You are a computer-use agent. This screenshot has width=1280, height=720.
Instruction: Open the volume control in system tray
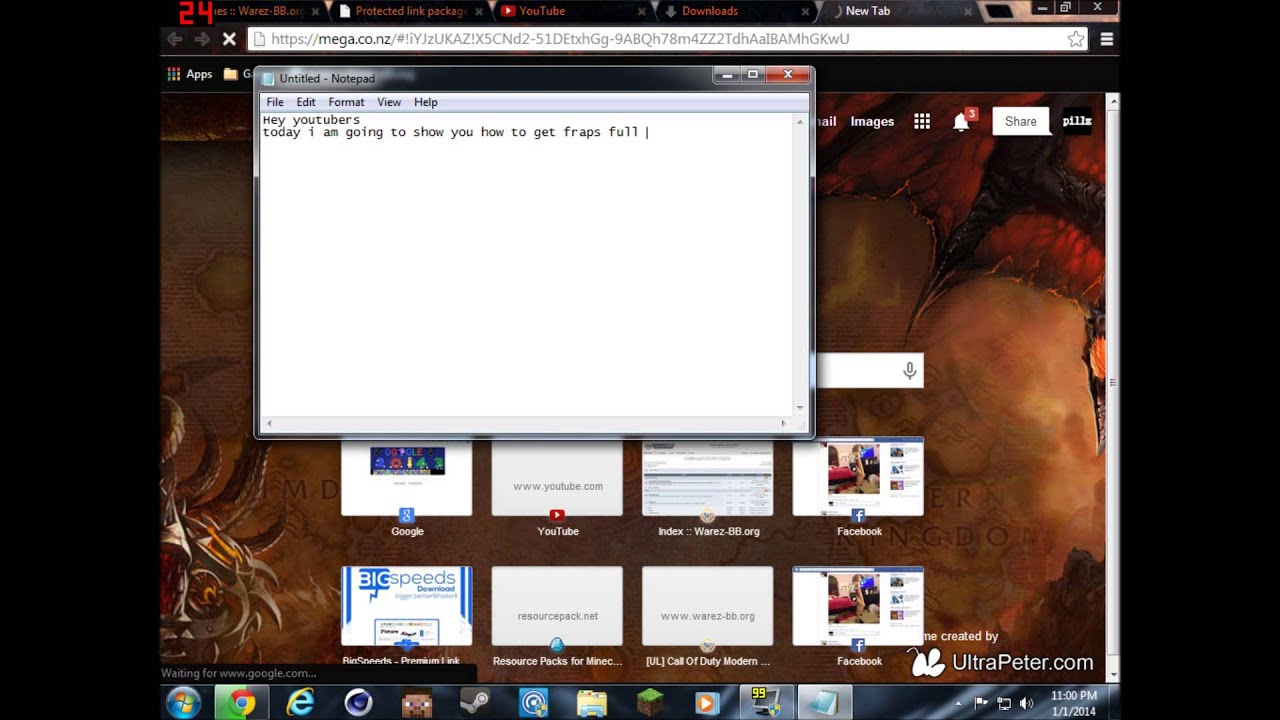[1025, 703]
